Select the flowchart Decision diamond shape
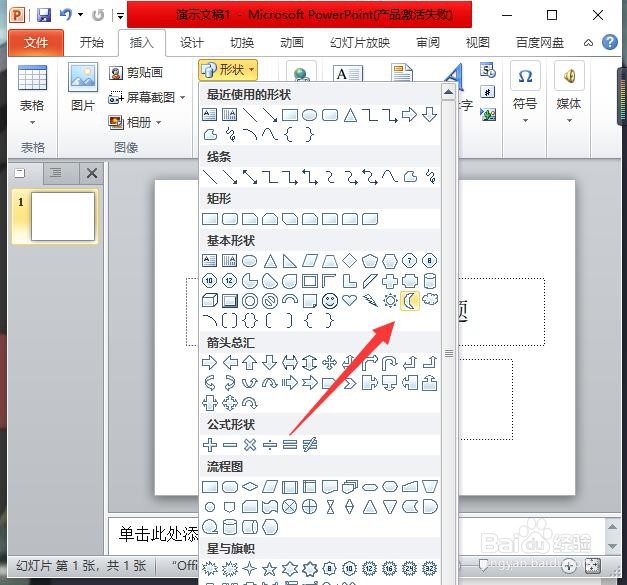 250,487
